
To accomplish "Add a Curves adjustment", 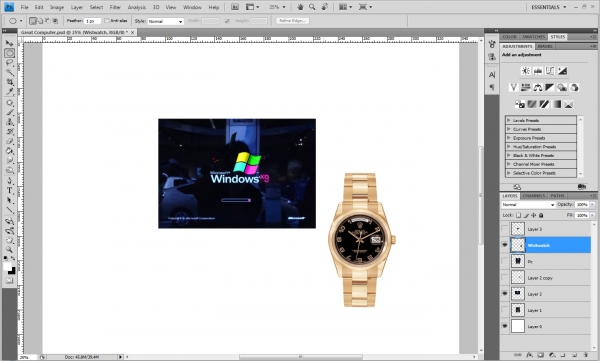I will 550,71.
